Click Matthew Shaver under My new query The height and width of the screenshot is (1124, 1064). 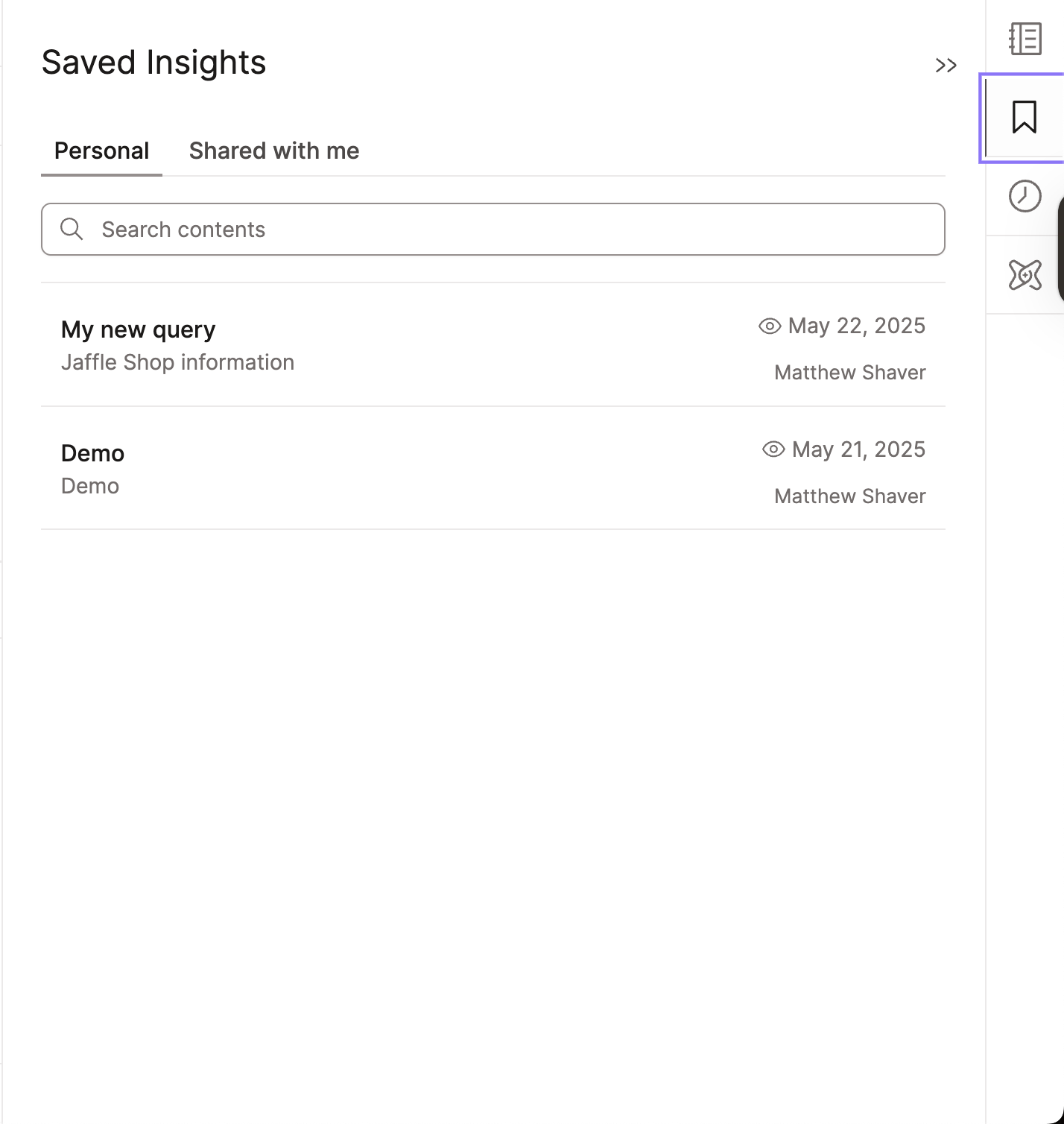tap(849, 372)
